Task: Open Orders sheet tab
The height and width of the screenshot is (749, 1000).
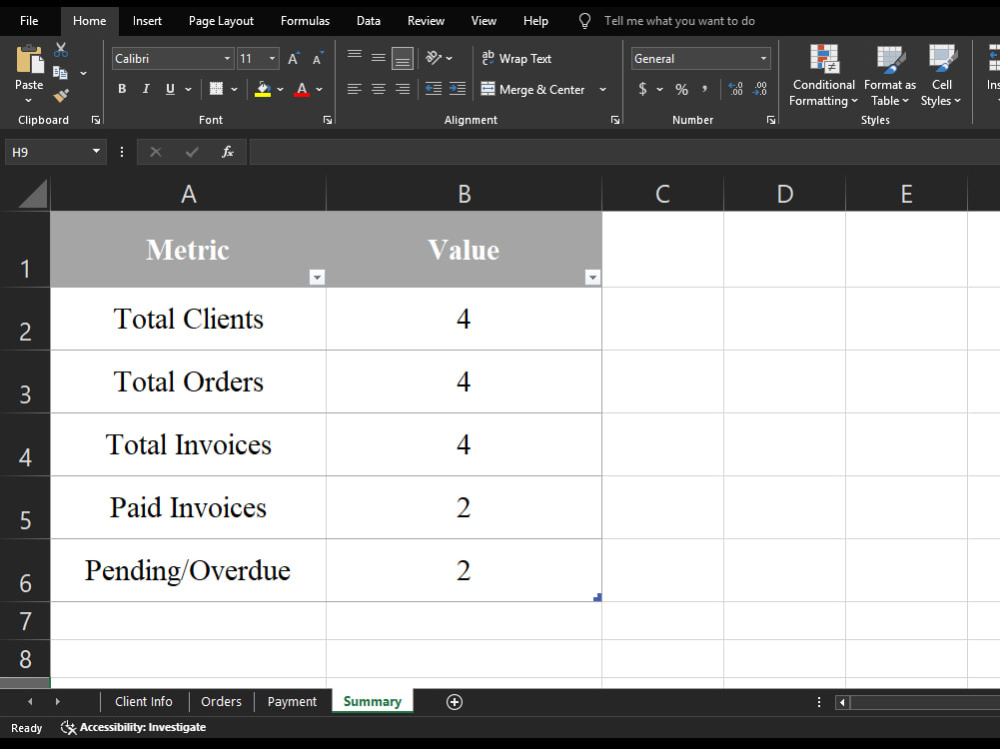Action: pos(221,701)
